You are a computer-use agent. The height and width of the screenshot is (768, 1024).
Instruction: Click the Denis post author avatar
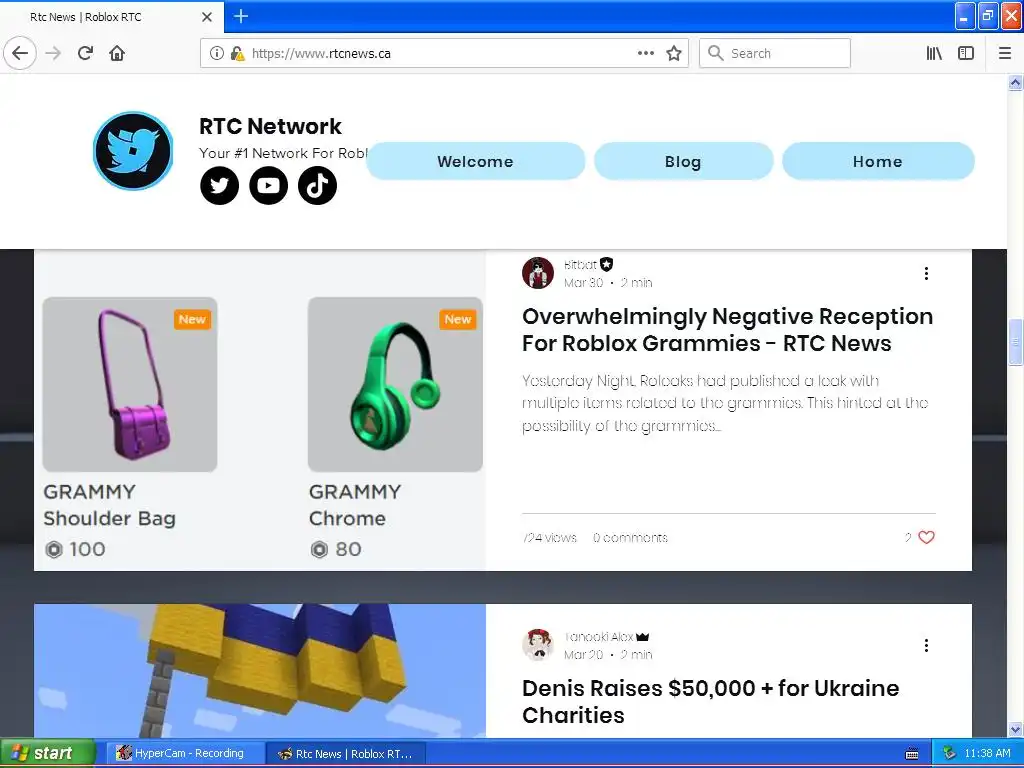coord(537,645)
